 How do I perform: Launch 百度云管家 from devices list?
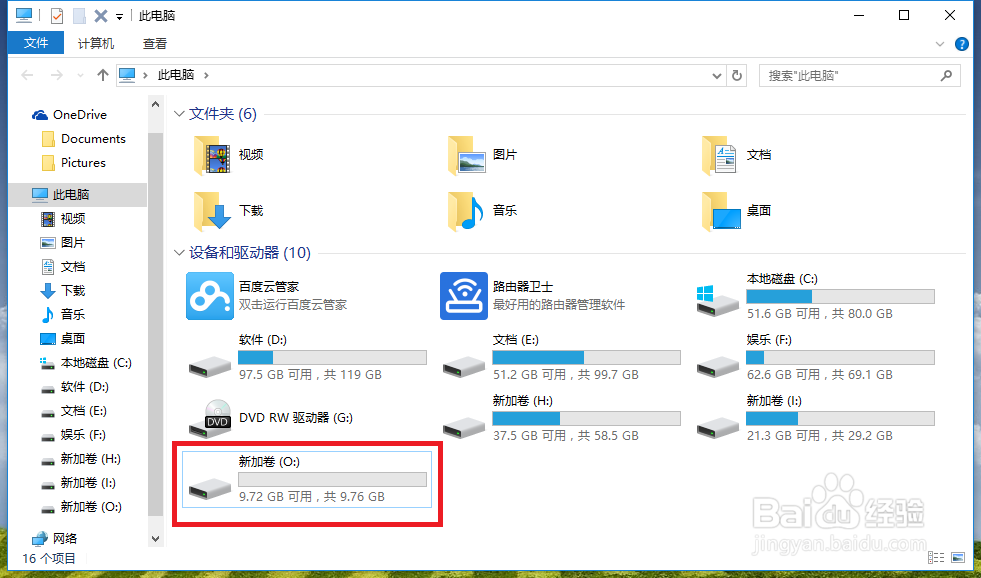coord(268,296)
